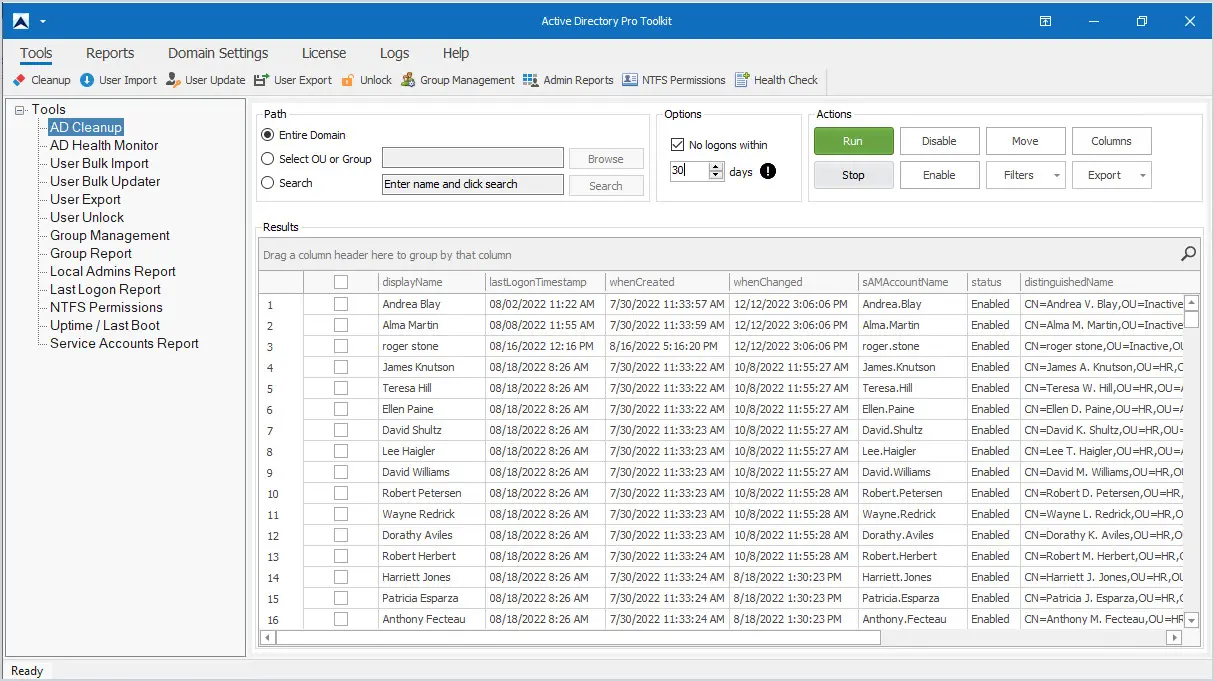
Task: Open the Domain Settings menu tab
Action: point(218,53)
